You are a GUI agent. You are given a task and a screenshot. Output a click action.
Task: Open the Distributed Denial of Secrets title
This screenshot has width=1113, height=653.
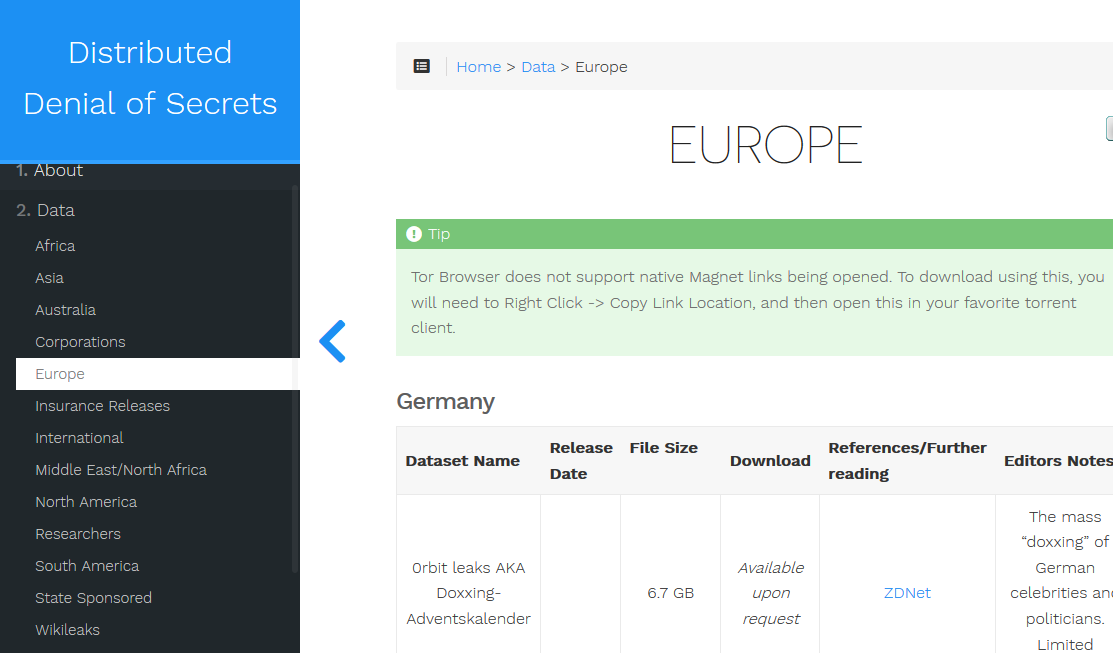(x=150, y=78)
